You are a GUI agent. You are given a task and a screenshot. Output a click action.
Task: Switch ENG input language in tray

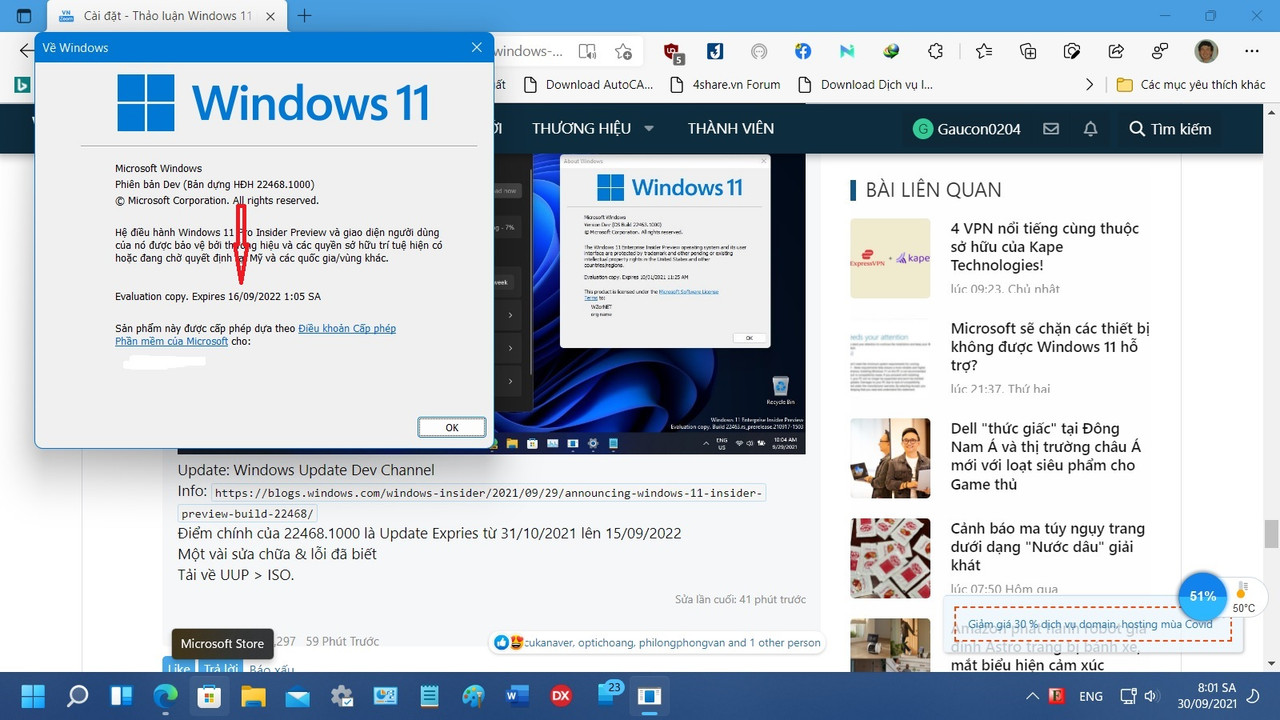tap(1091, 696)
